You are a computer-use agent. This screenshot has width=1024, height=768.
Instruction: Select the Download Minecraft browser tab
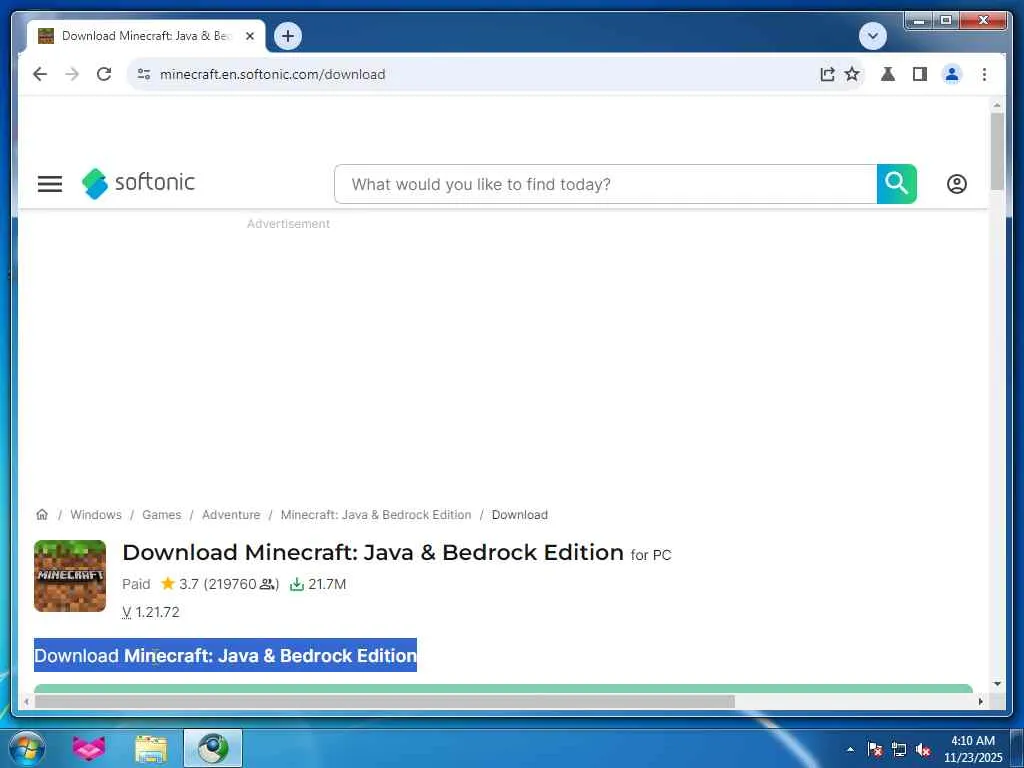pos(146,36)
